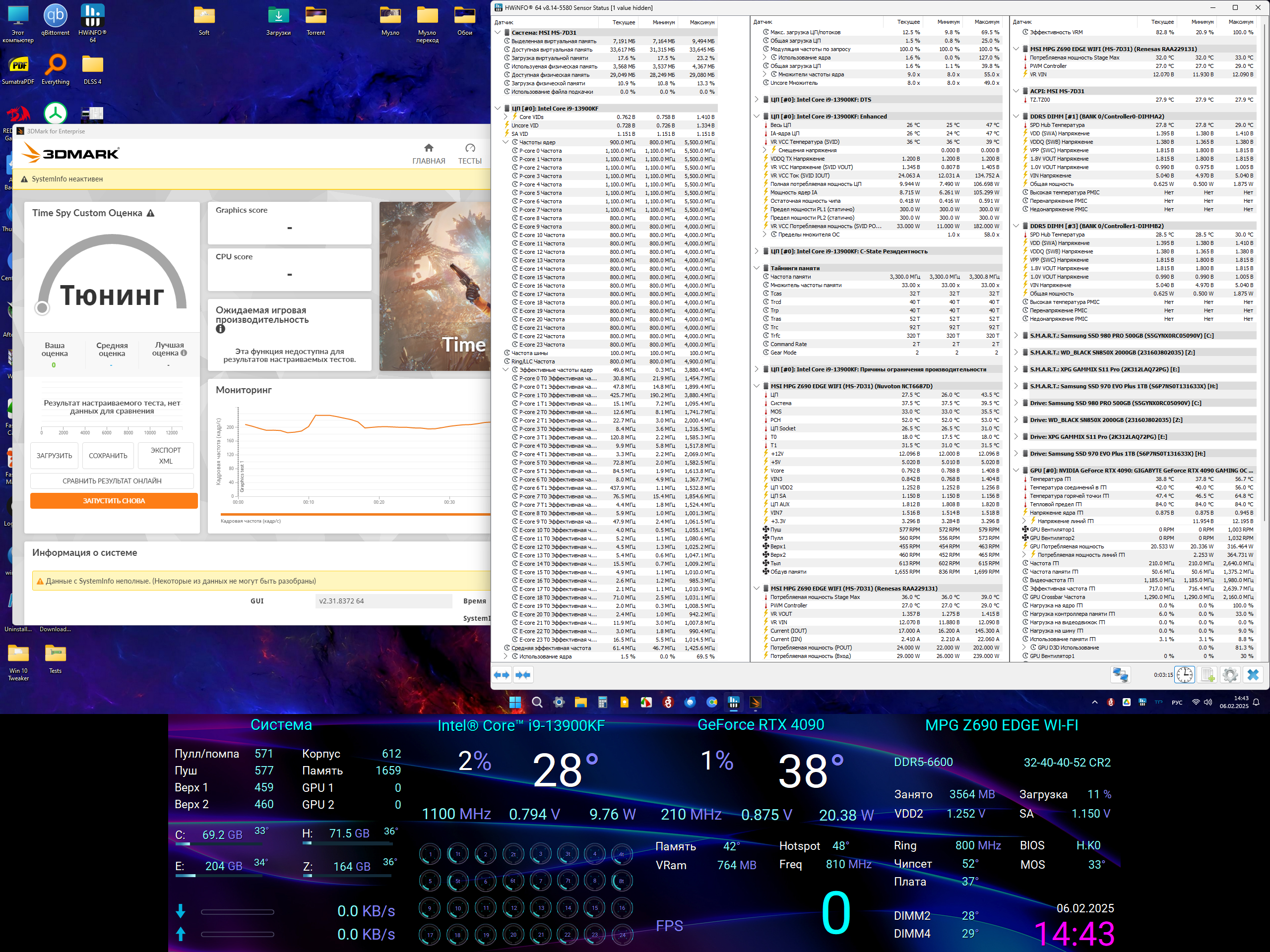Click left-right expand columns arrows icon
This screenshot has width=1270, height=952.
(502, 675)
